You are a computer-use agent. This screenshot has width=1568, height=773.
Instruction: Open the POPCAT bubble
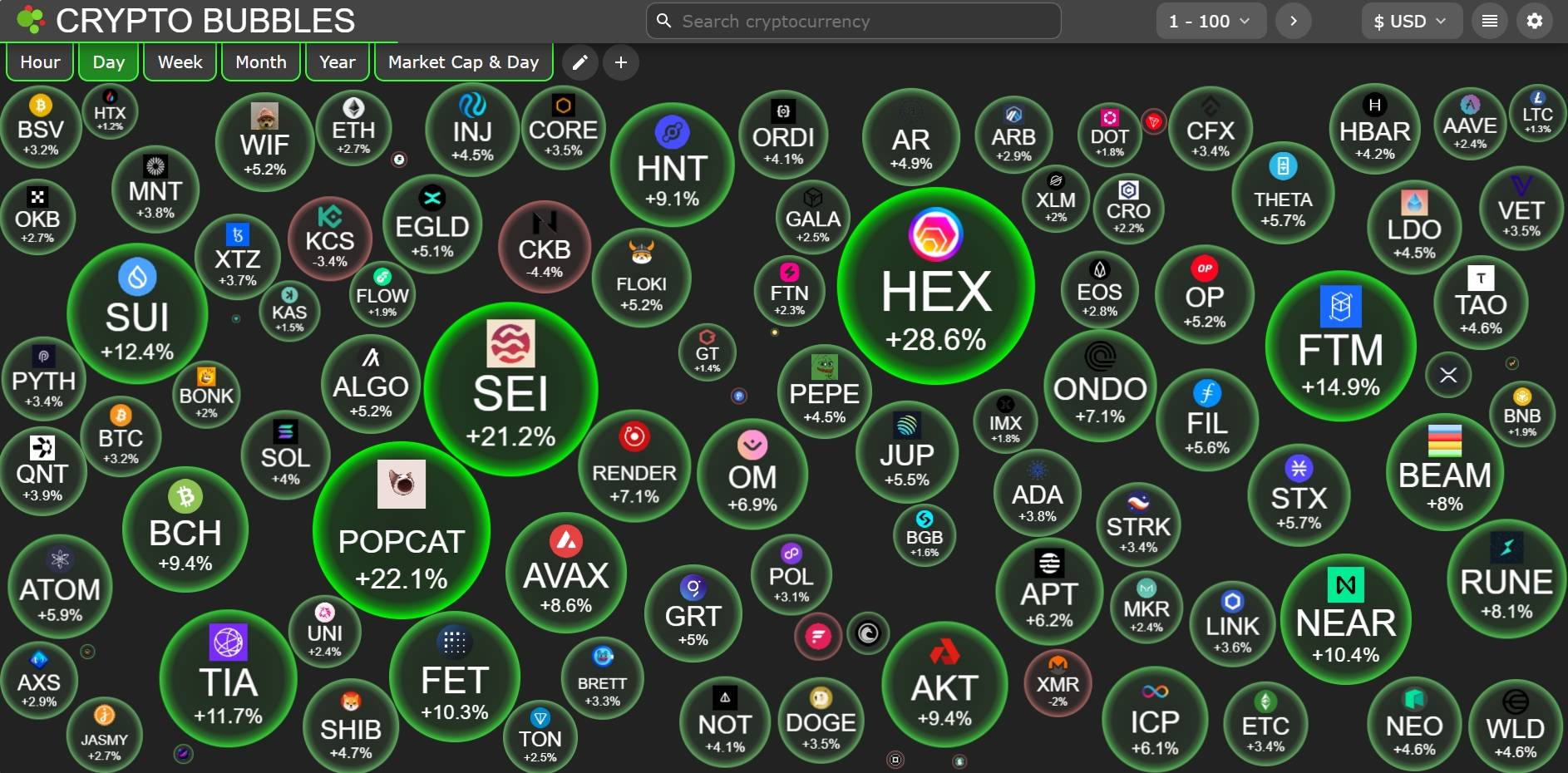coord(402,530)
